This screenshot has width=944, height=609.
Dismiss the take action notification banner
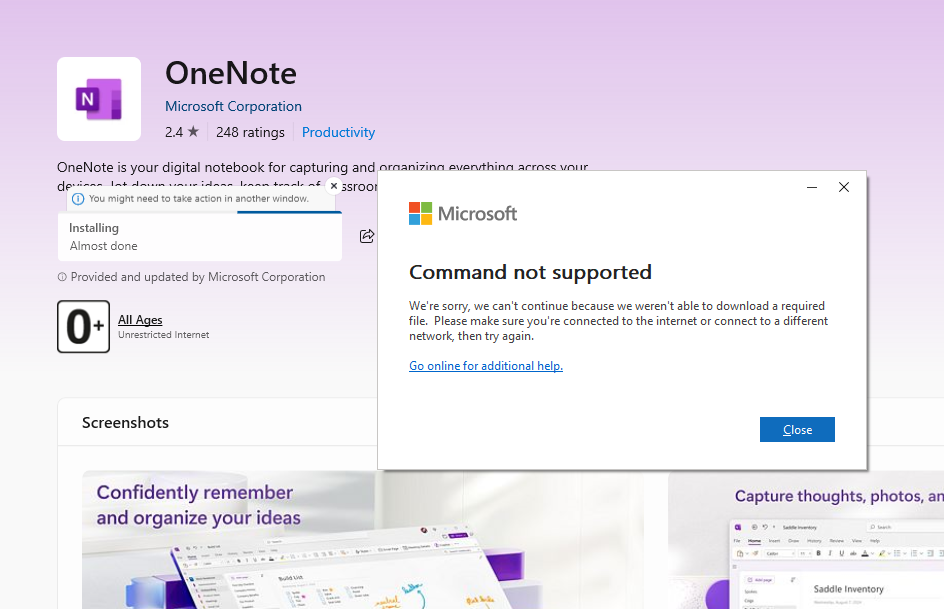333,186
